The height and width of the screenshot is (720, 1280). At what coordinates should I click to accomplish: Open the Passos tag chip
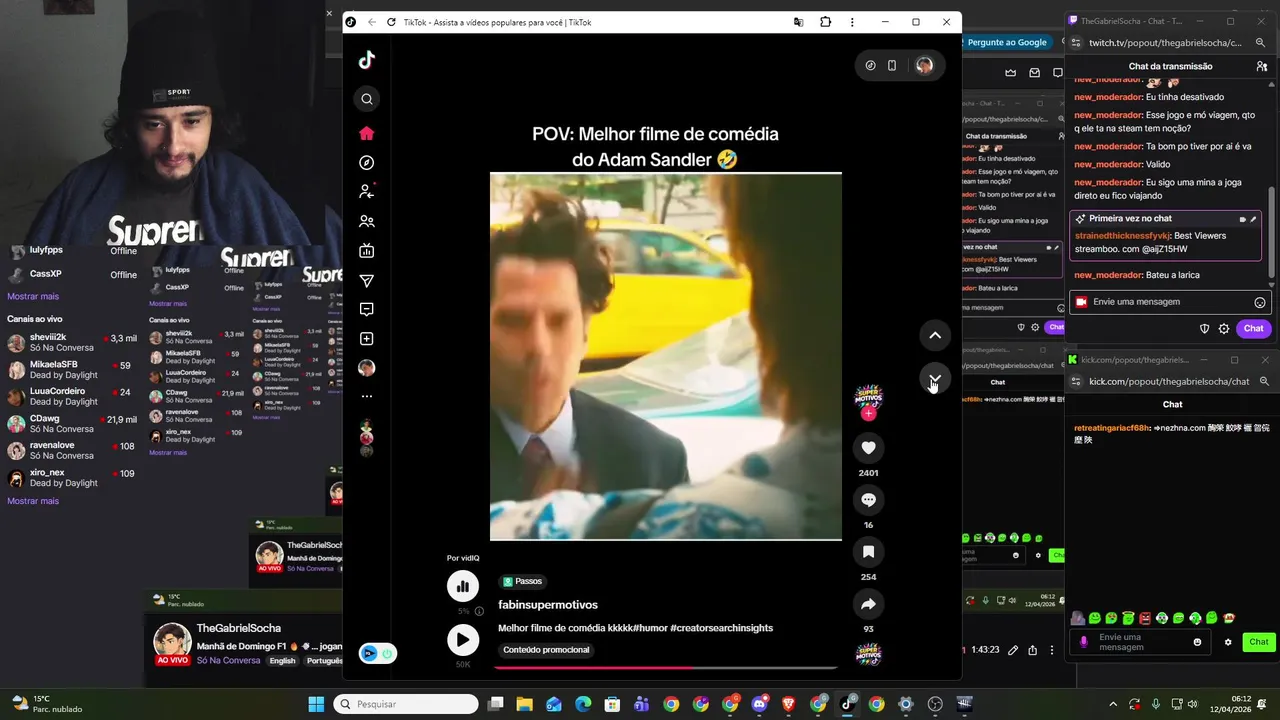pos(523,581)
